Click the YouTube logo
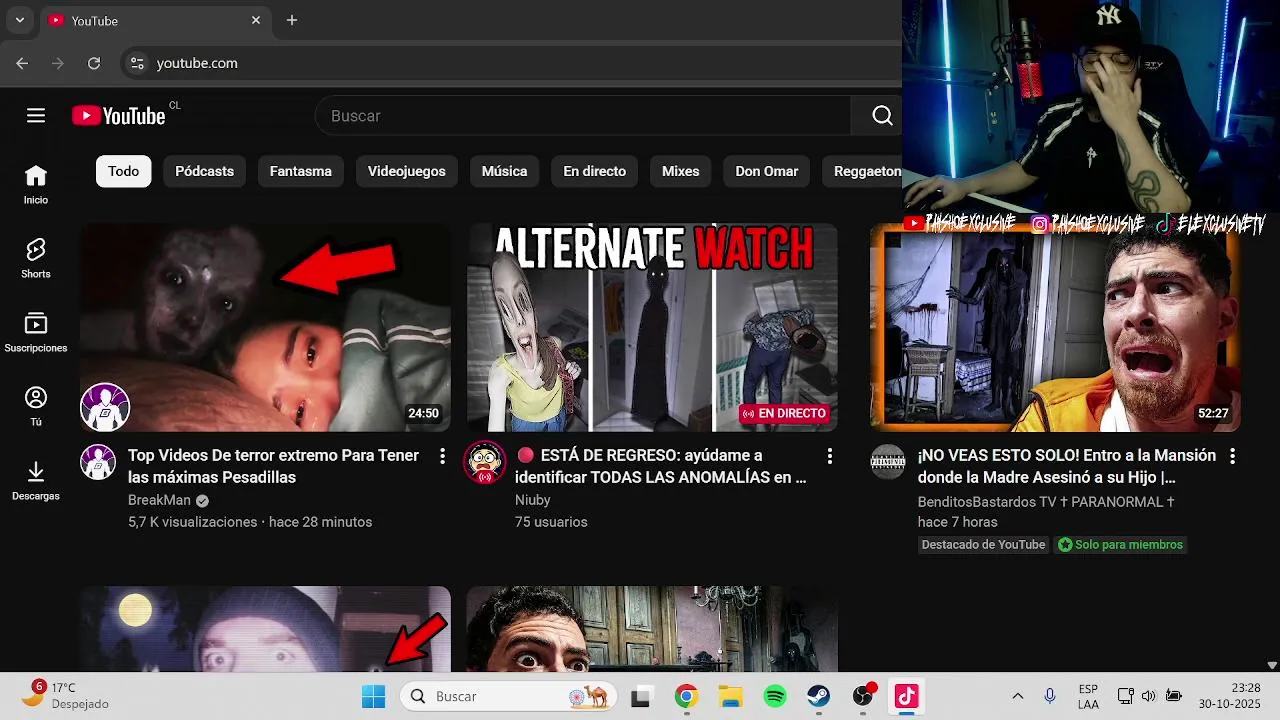 coord(118,116)
